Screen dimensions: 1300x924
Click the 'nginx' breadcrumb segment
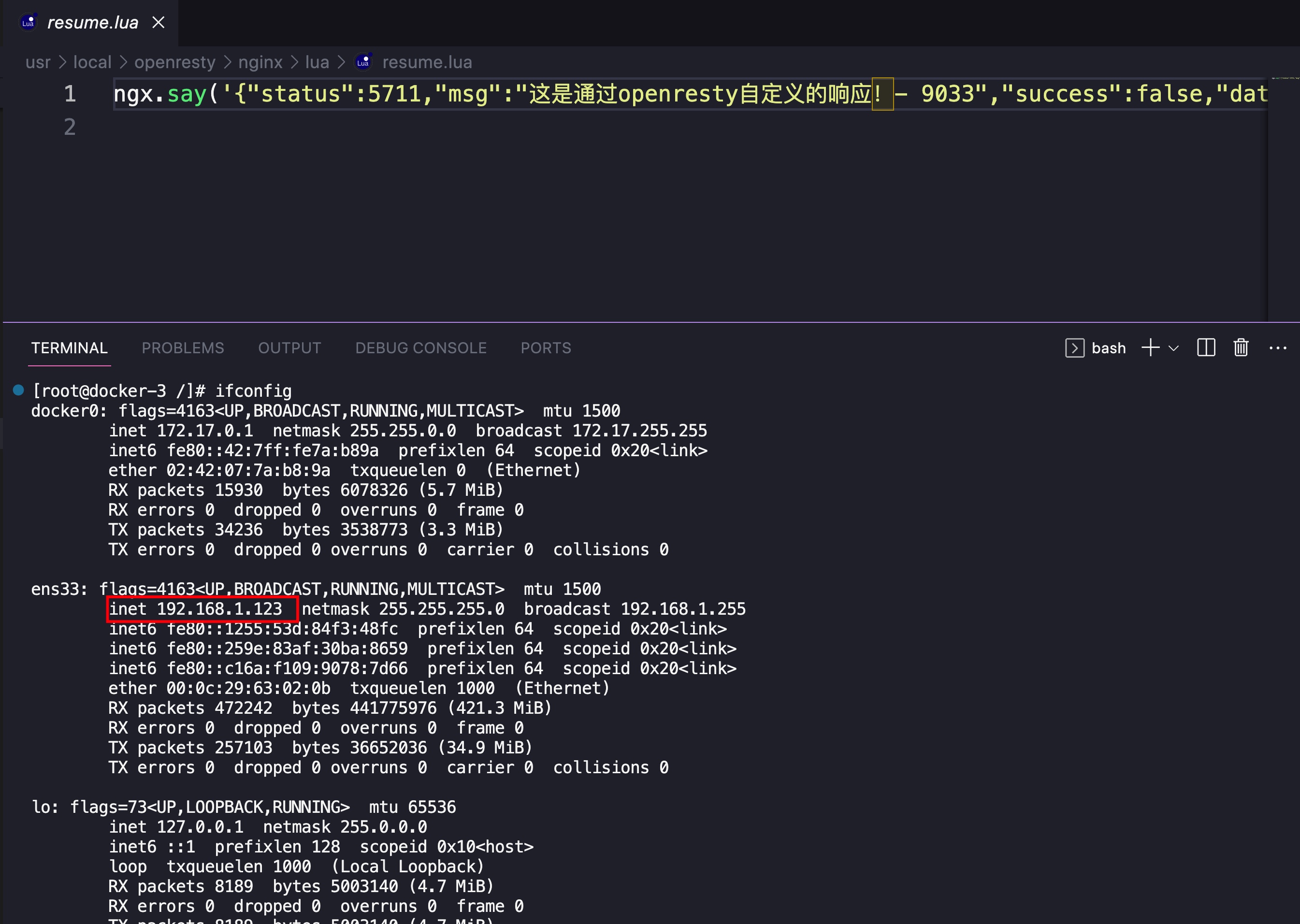[260, 61]
